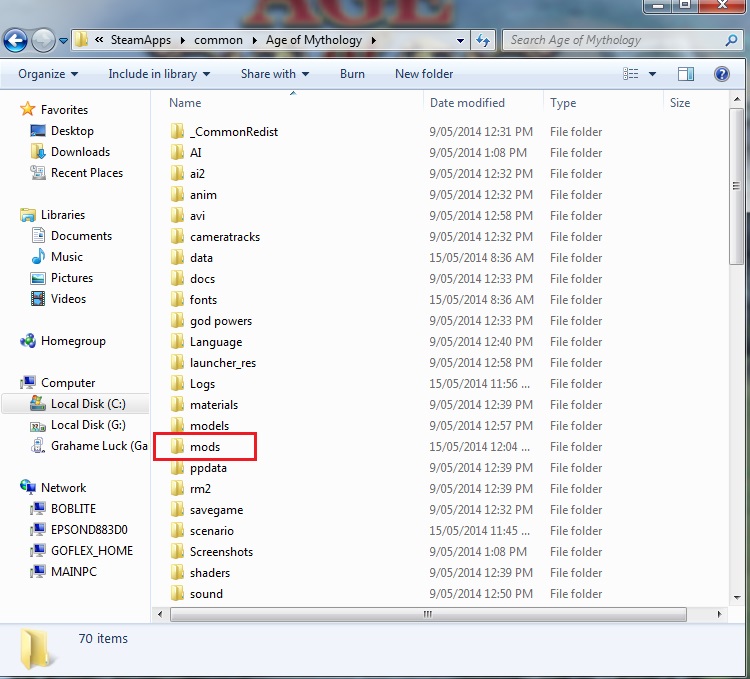This screenshot has width=750, height=679.
Task: Click the search magnifier icon
Action: click(x=731, y=40)
